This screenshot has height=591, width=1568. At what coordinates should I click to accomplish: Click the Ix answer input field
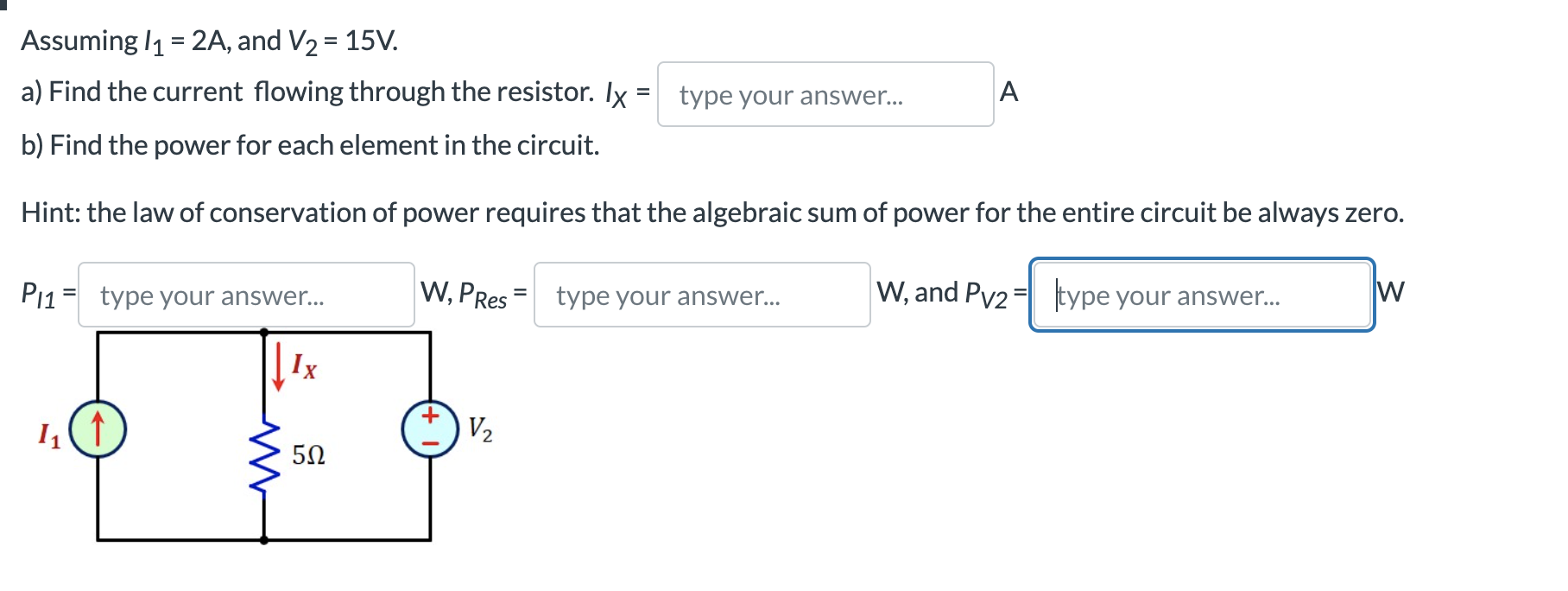[825, 95]
